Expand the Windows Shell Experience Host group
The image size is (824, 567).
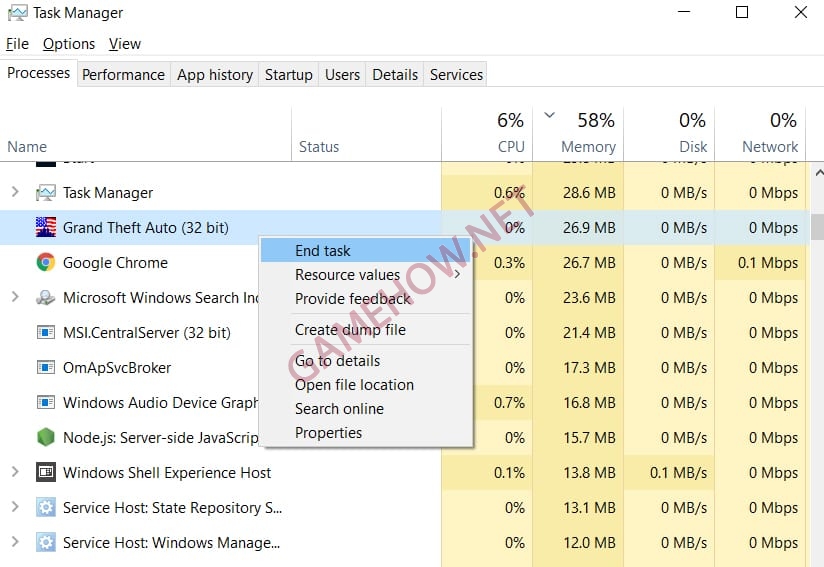(x=15, y=472)
